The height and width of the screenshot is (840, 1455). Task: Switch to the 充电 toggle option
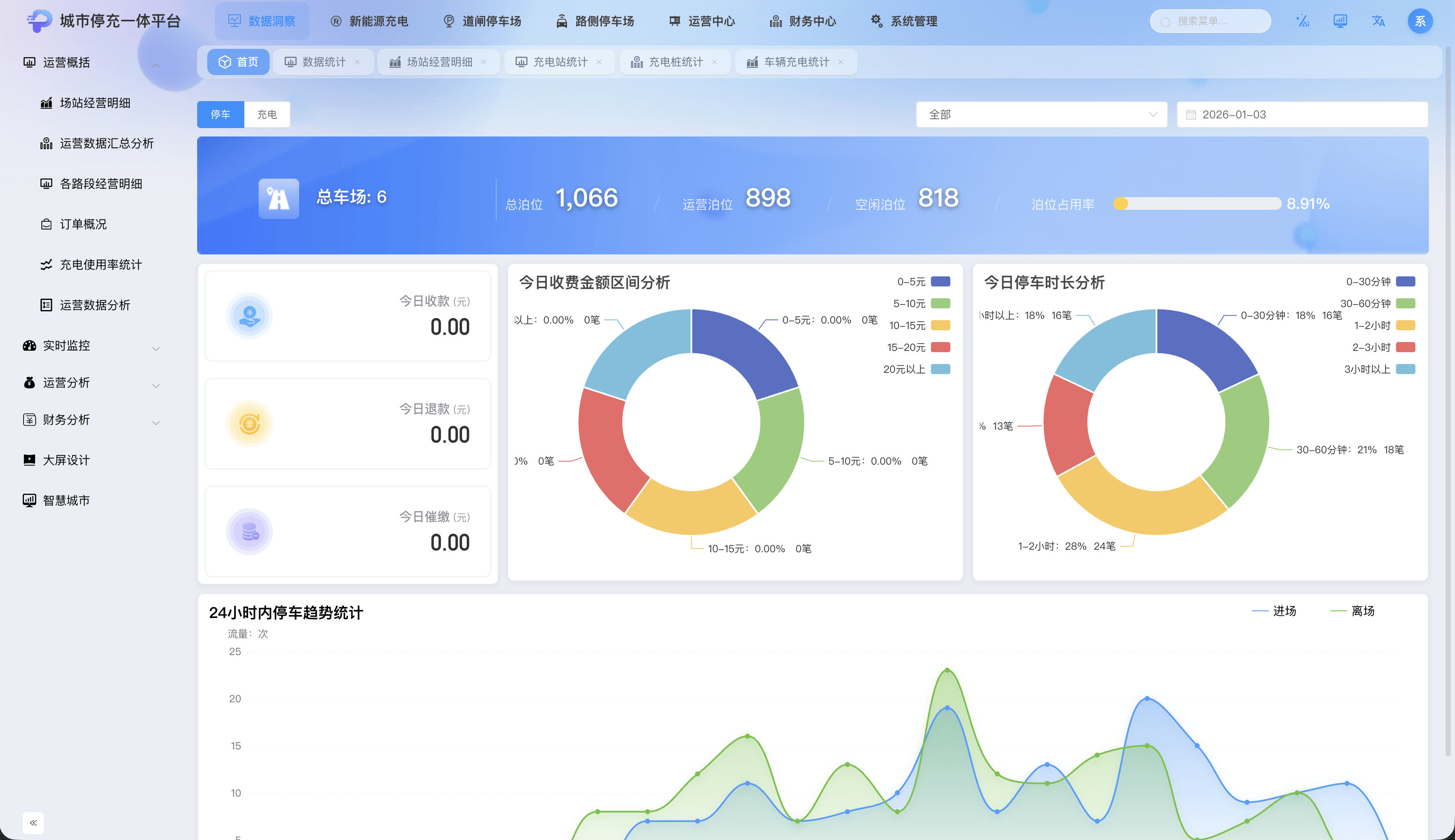[267, 115]
